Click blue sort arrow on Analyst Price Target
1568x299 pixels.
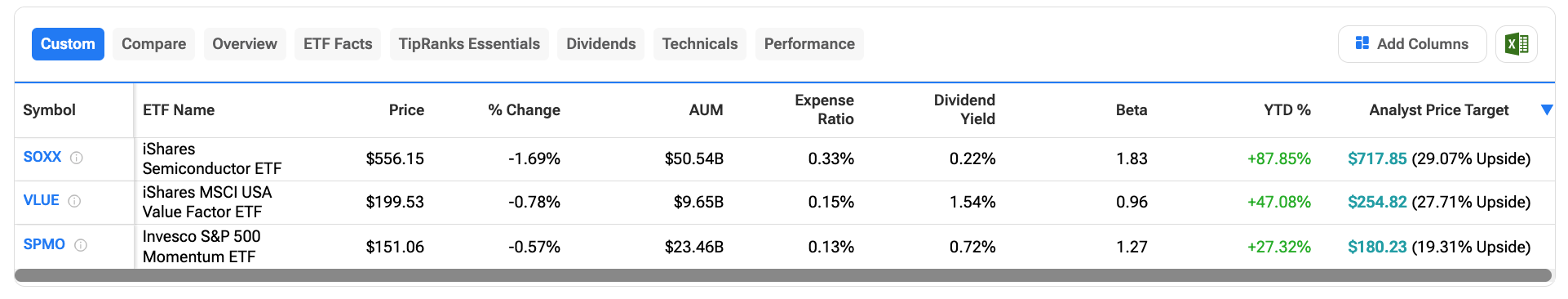1546,110
